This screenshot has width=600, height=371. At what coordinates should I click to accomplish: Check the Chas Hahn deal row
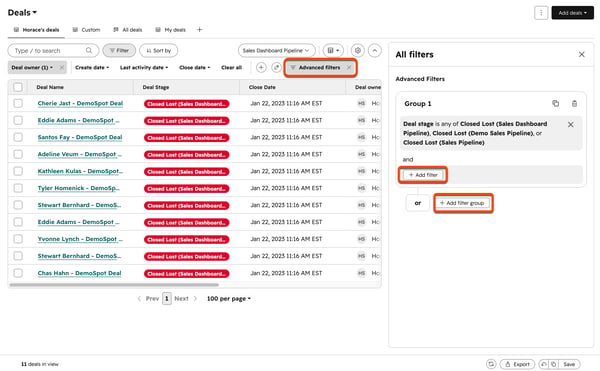pyautogui.click(x=18, y=273)
